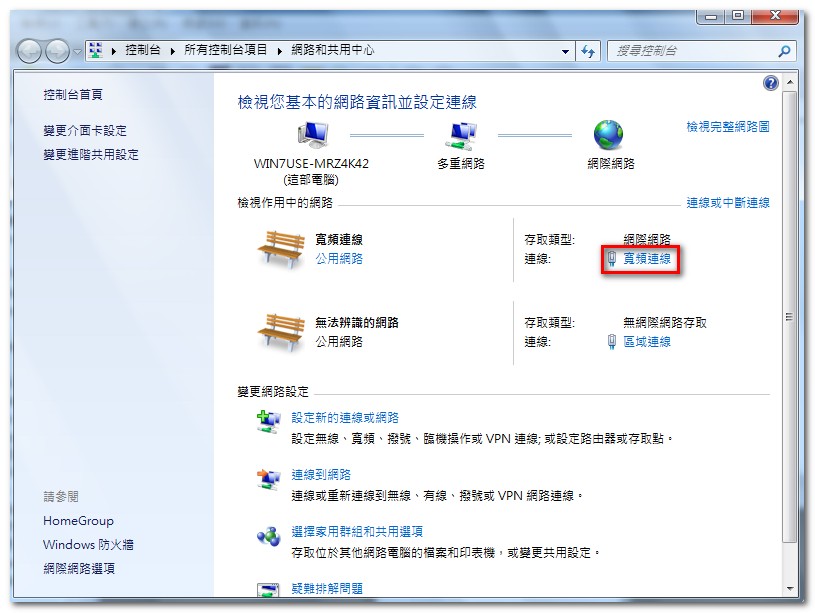This screenshot has width=815, height=613.
Task: Click the refresh button beside address bar
Action: (x=589, y=50)
